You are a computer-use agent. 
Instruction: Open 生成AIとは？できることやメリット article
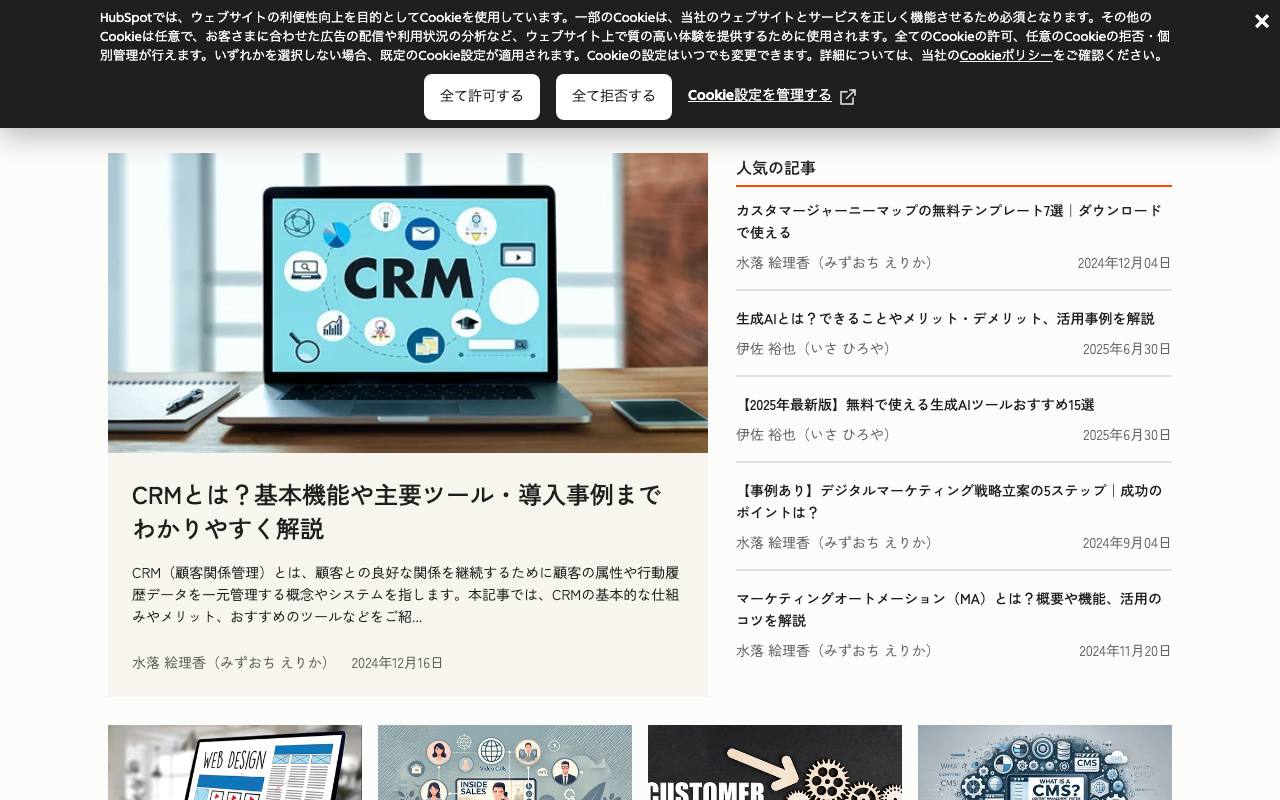[x=945, y=319]
